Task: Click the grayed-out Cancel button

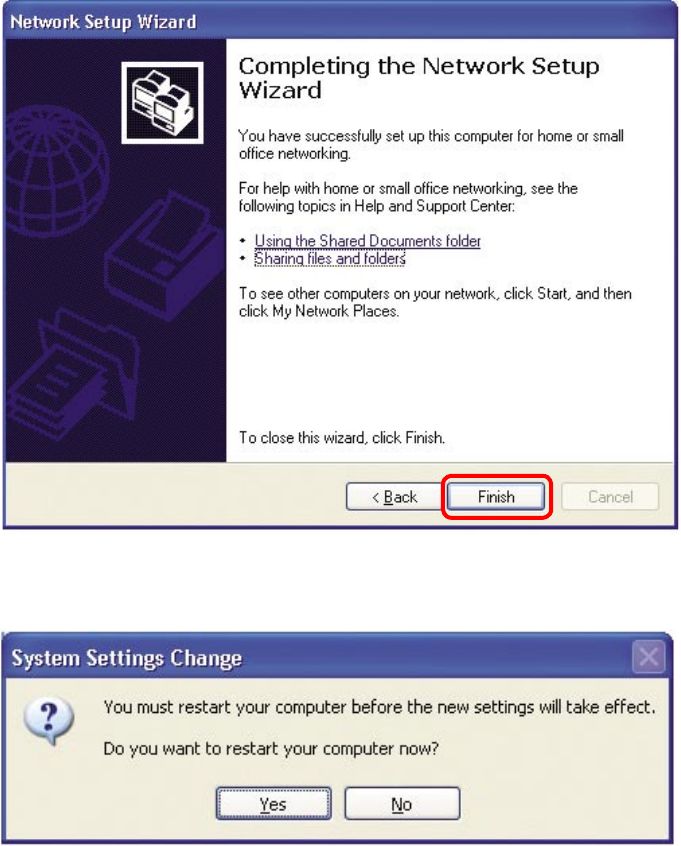Action: (610, 496)
